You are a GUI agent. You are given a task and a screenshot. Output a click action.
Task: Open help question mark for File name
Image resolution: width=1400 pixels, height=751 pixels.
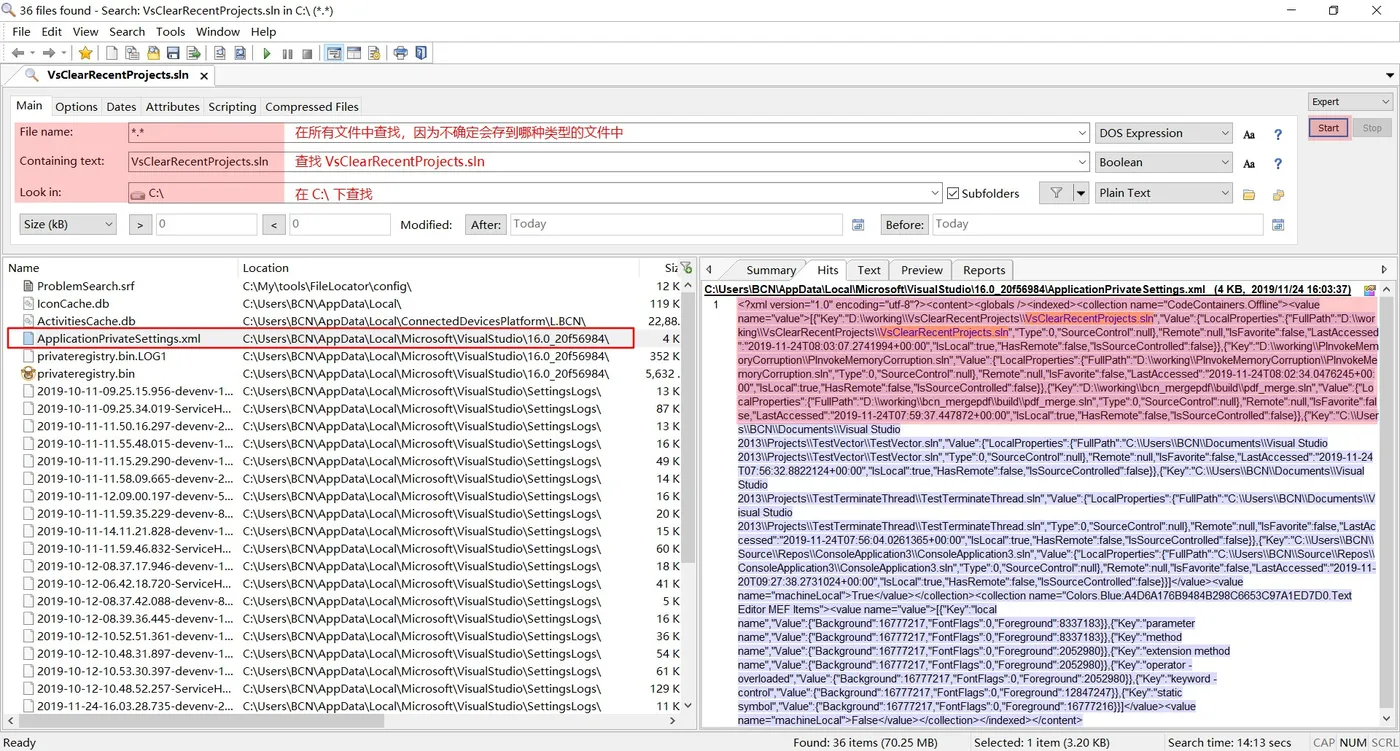[1277, 134]
